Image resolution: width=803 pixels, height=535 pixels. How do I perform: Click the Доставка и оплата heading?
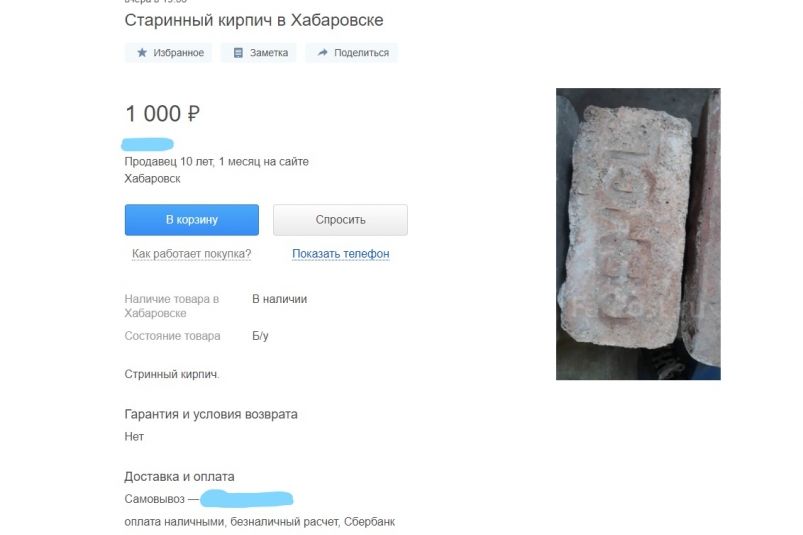coord(179,477)
